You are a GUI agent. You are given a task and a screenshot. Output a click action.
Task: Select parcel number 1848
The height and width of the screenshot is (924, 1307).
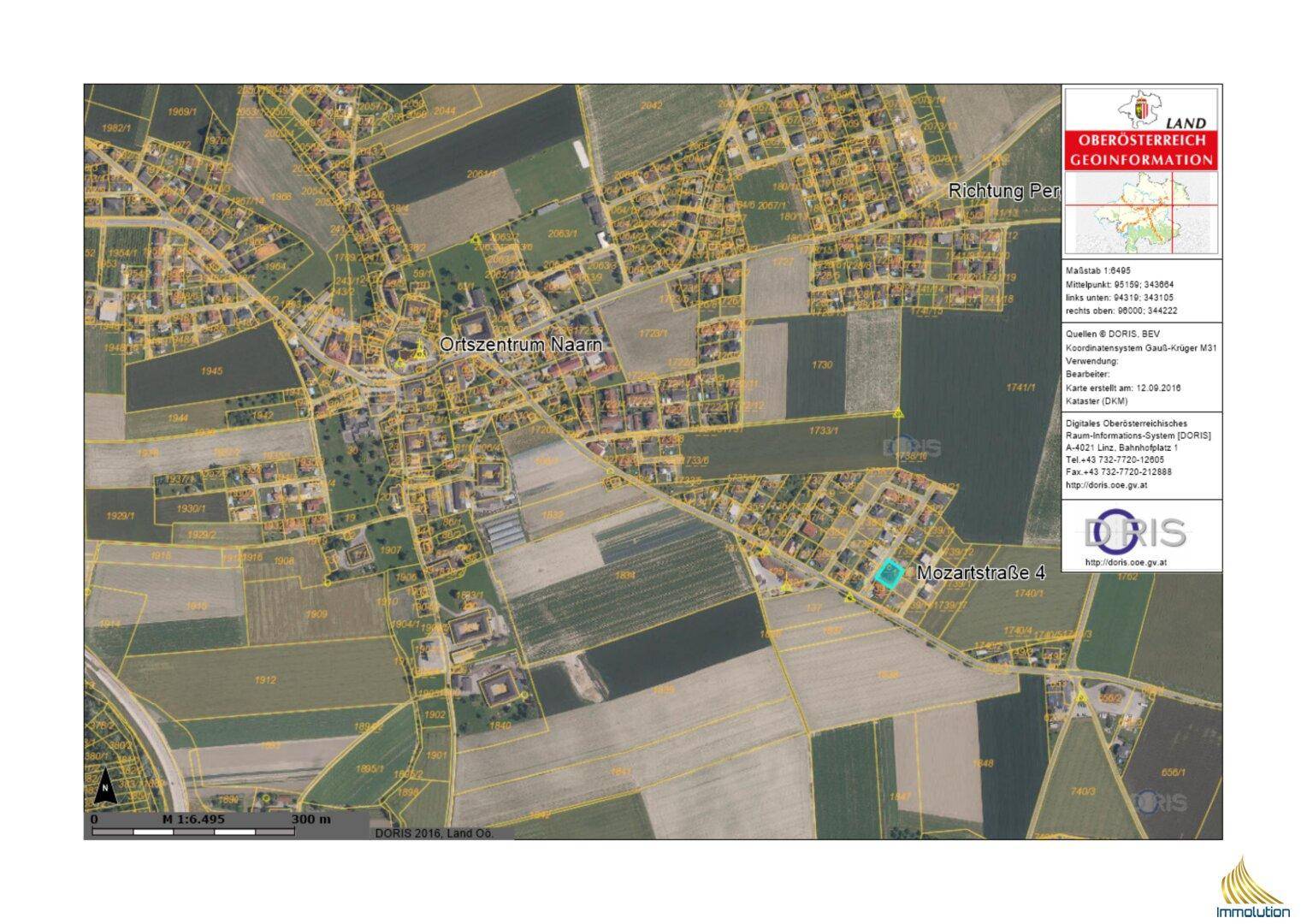click(x=984, y=763)
